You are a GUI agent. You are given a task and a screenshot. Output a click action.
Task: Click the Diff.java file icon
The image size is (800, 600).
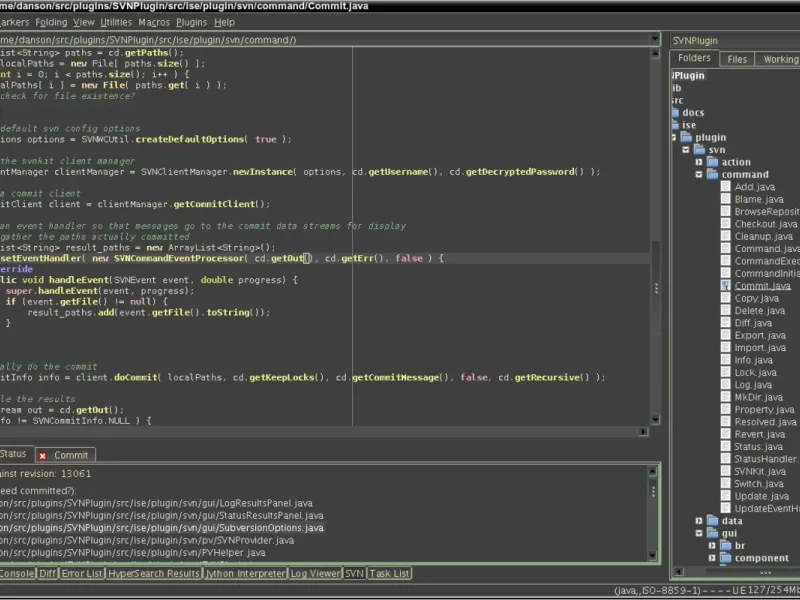(726, 323)
